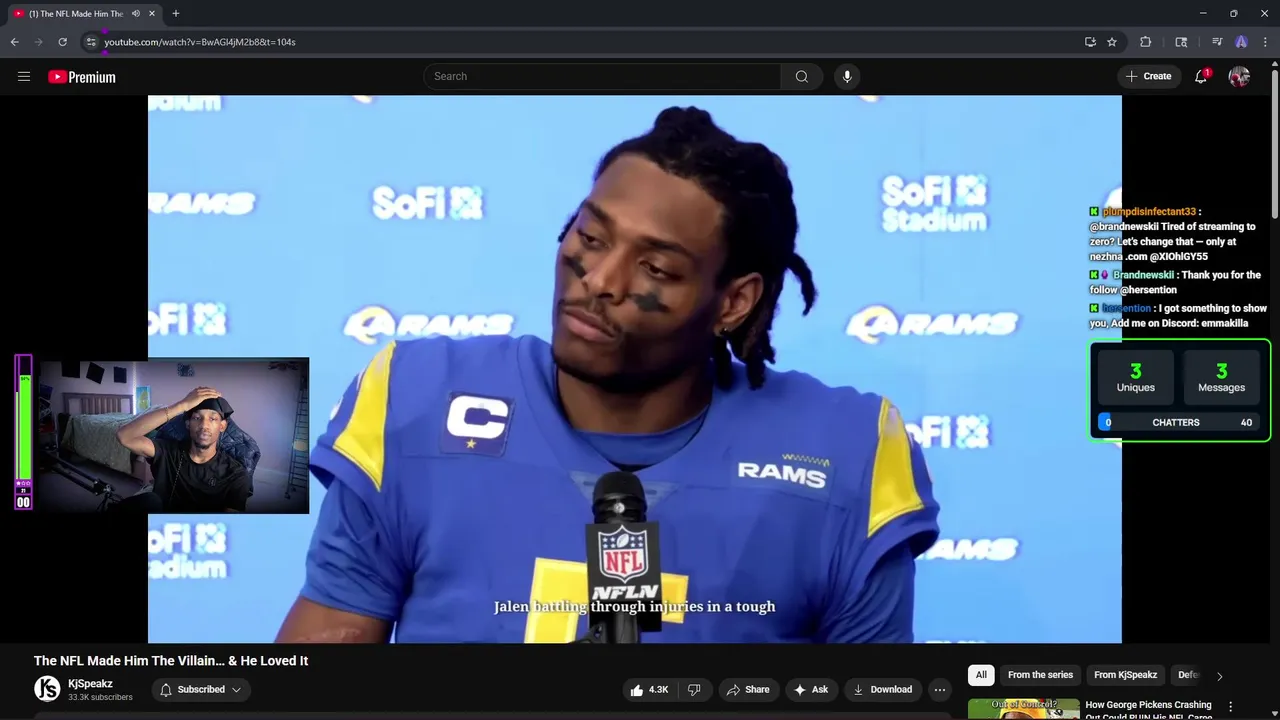
Task: Open the notifications bell
Action: 1201,77
